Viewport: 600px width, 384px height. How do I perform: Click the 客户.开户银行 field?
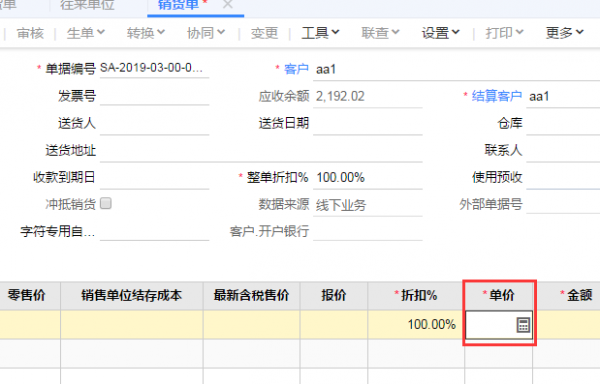(367, 231)
